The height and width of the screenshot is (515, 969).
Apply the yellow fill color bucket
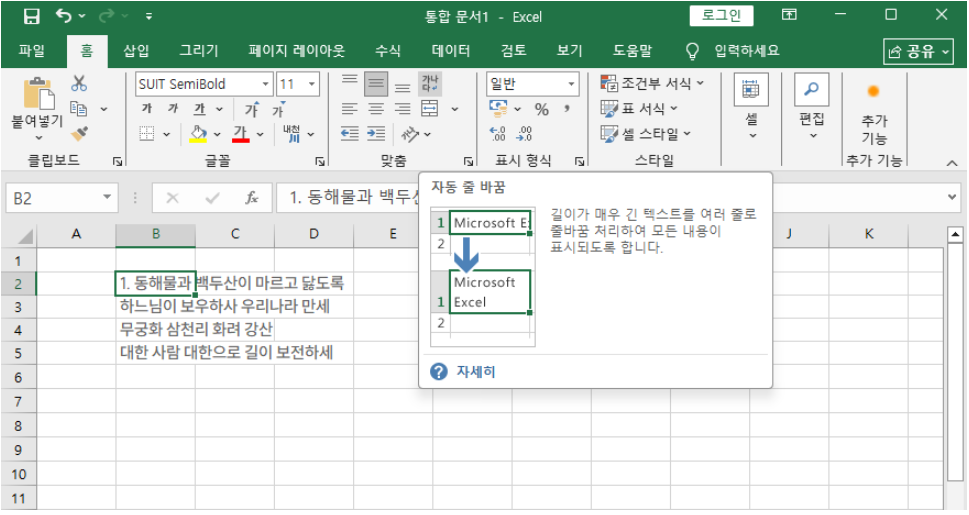(198, 133)
